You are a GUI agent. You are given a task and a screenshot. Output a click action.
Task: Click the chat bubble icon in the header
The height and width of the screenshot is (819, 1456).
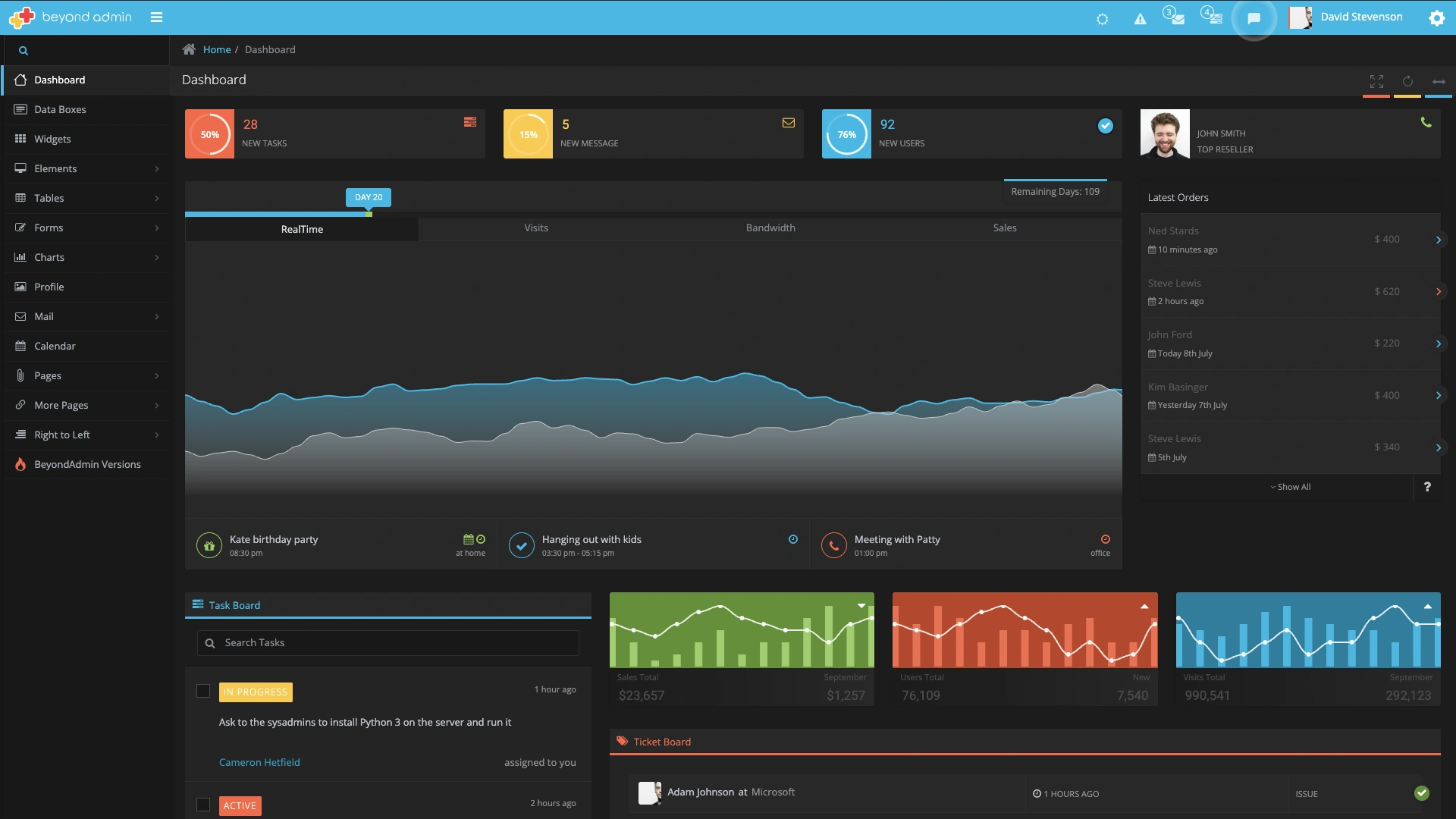(x=1255, y=18)
